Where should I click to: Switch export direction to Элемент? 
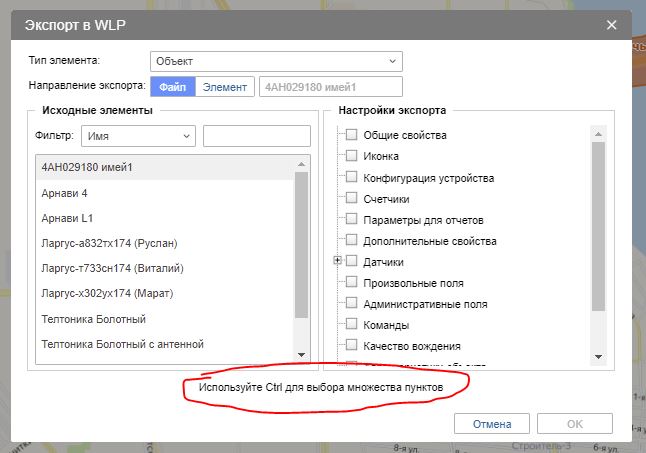click(224, 87)
